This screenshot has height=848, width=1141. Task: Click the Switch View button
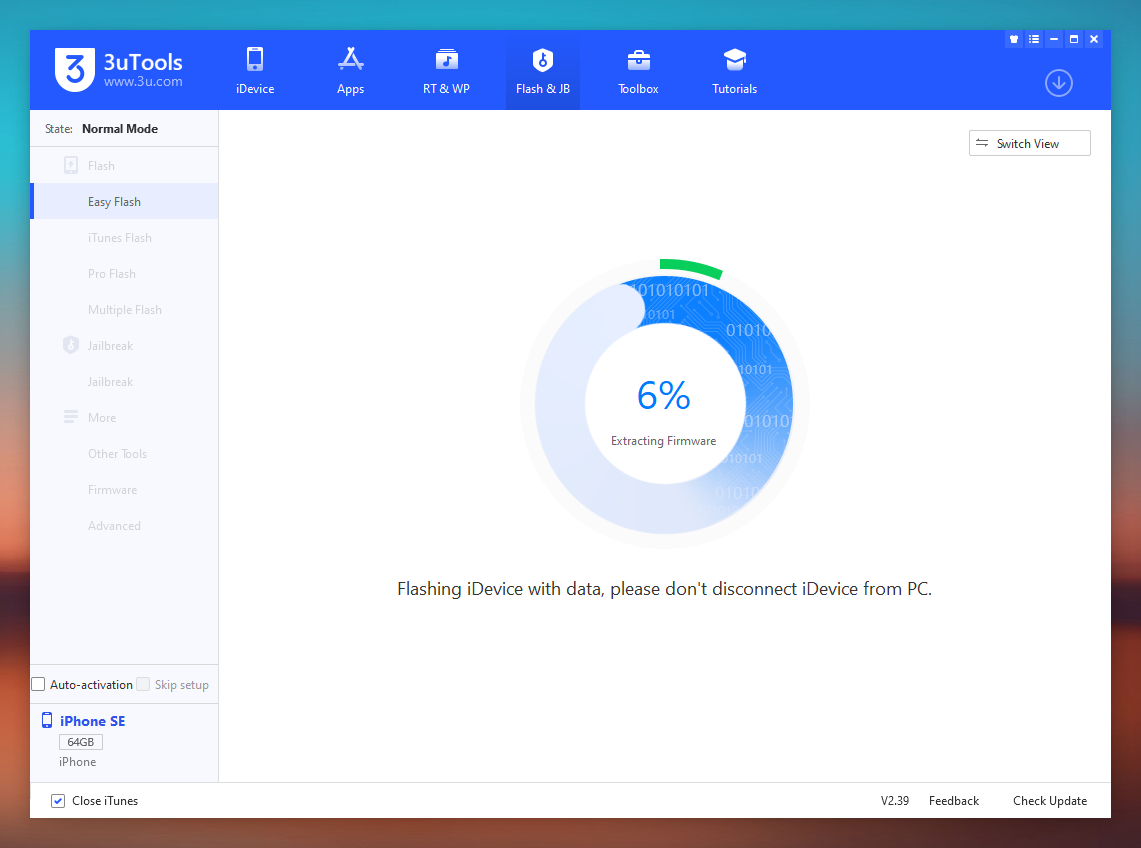tap(1029, 144)
